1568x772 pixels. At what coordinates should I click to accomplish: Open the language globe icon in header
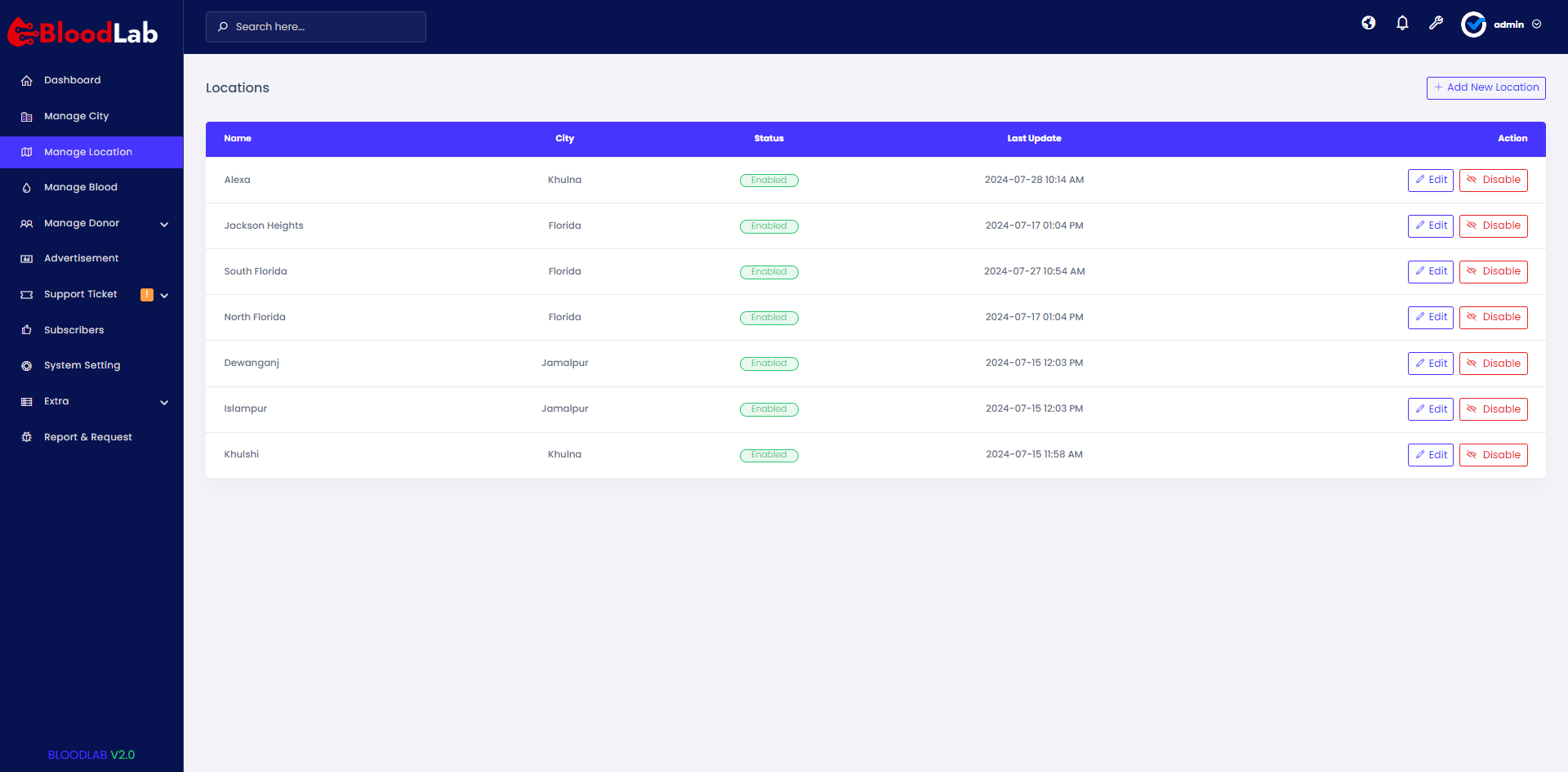[1369, 24]
